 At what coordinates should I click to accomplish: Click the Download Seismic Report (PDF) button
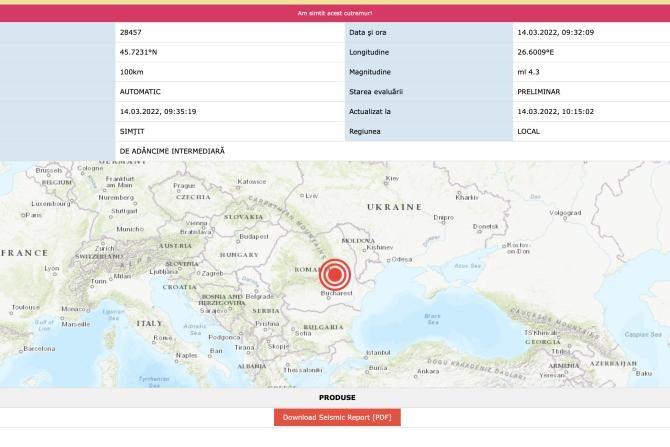[336, 417]
